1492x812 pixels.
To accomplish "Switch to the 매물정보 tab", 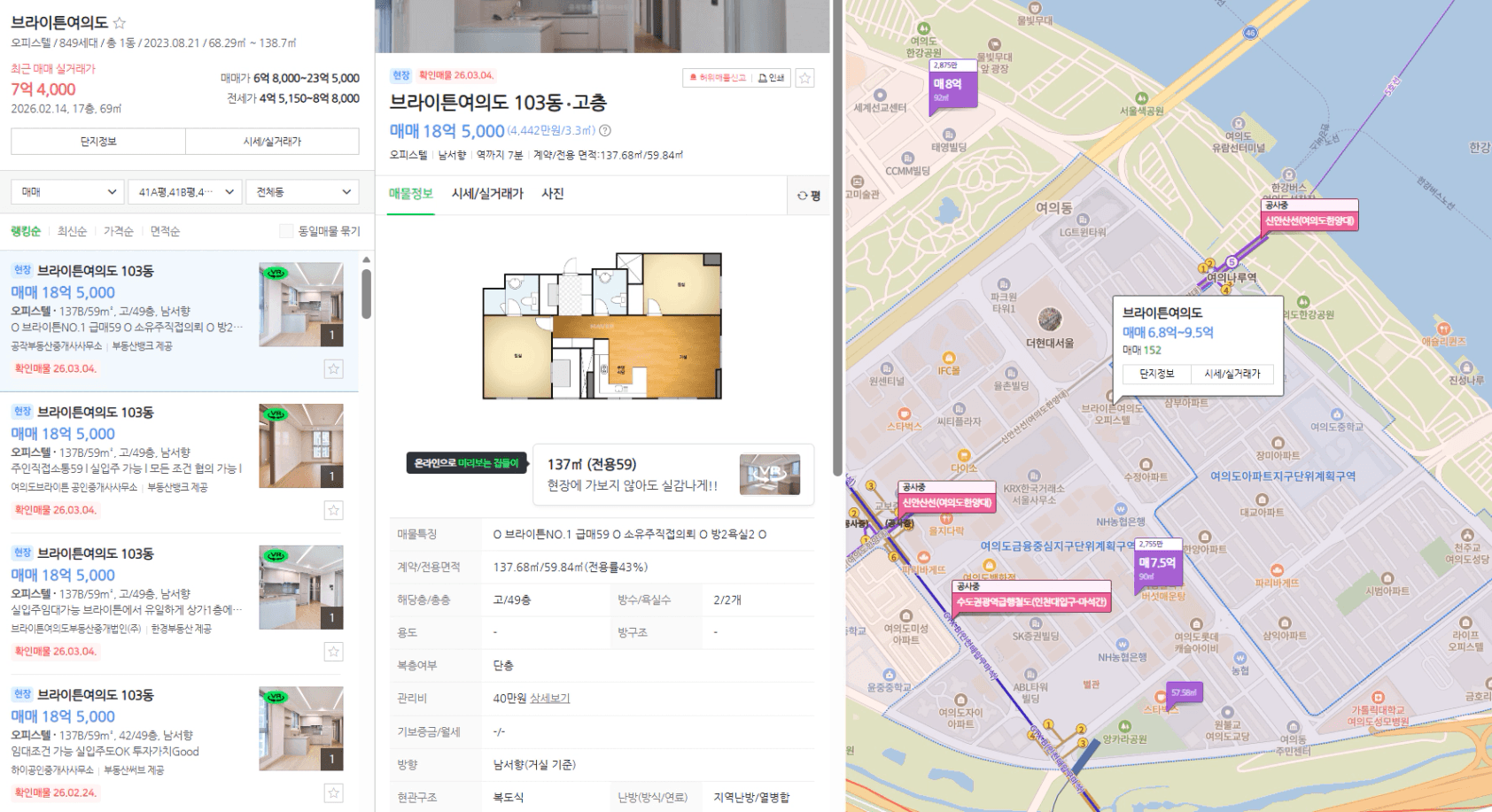I will click(x=411, y=194).
